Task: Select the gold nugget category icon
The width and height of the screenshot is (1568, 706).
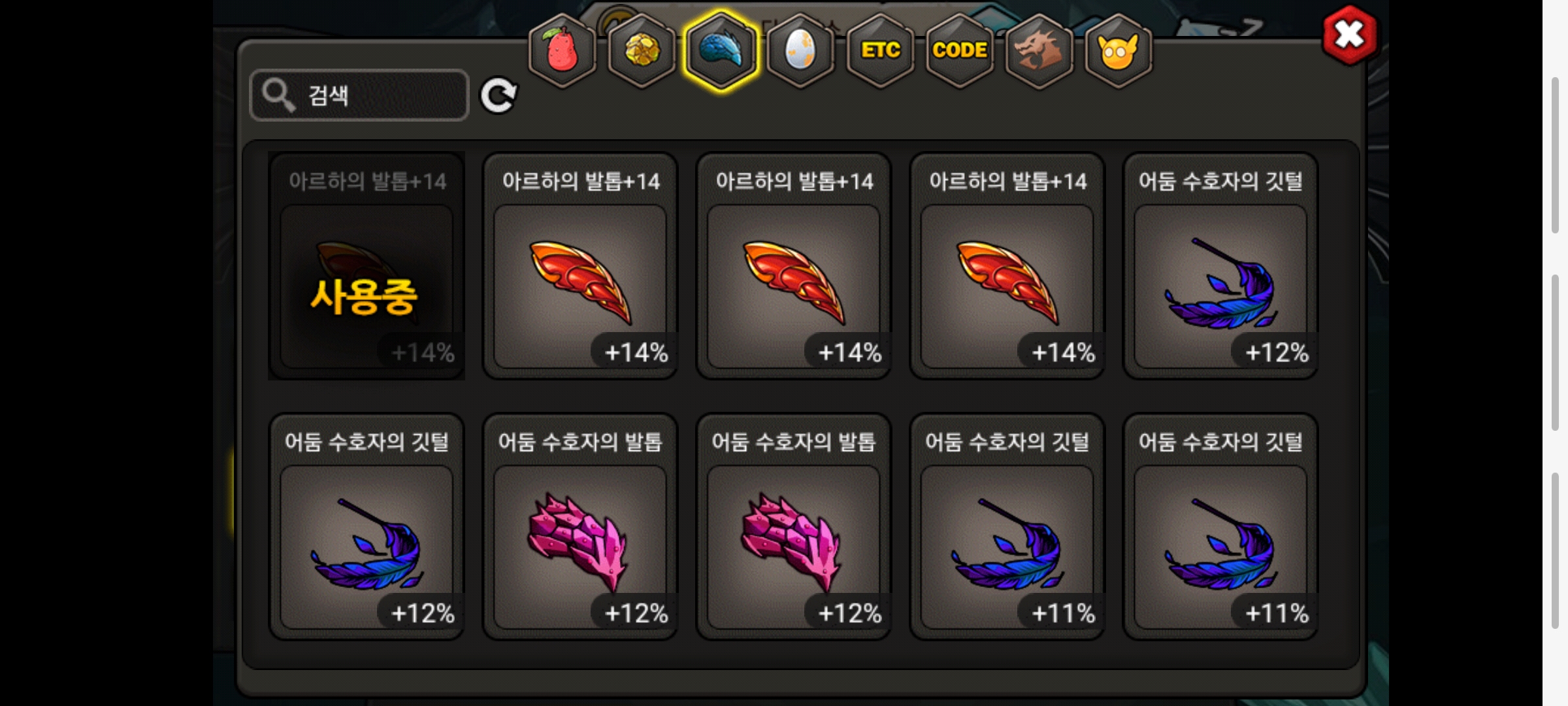Action: [642, 51]
